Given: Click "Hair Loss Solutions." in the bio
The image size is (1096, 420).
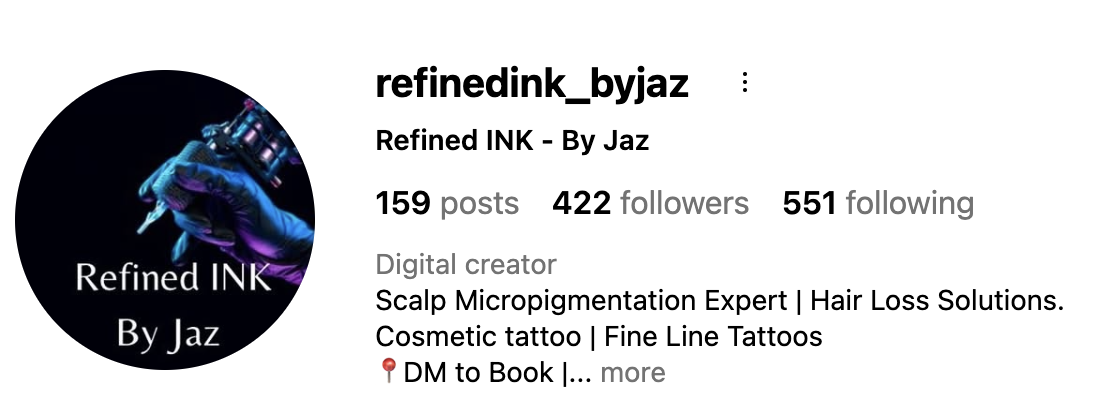Looking at the screenshot, I should pos(937,300).
